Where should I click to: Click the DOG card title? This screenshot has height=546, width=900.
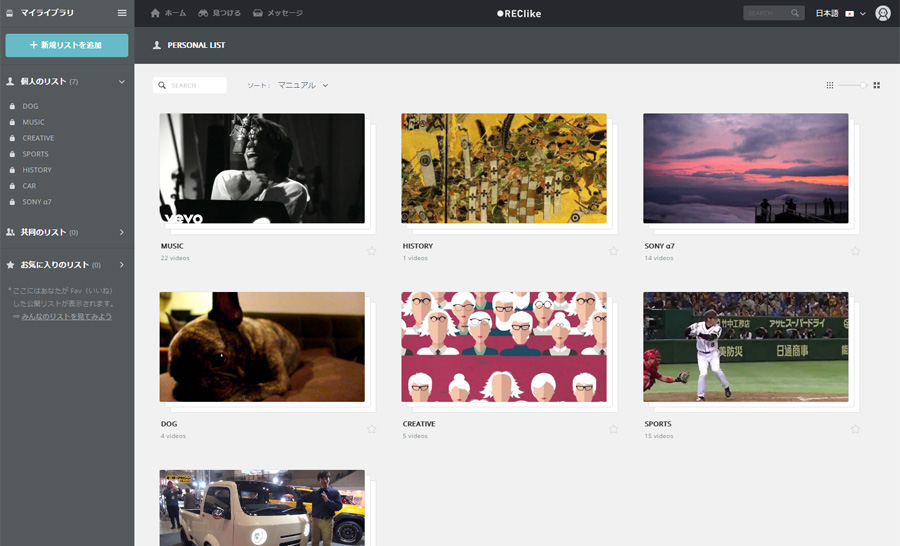coord(169,424)
